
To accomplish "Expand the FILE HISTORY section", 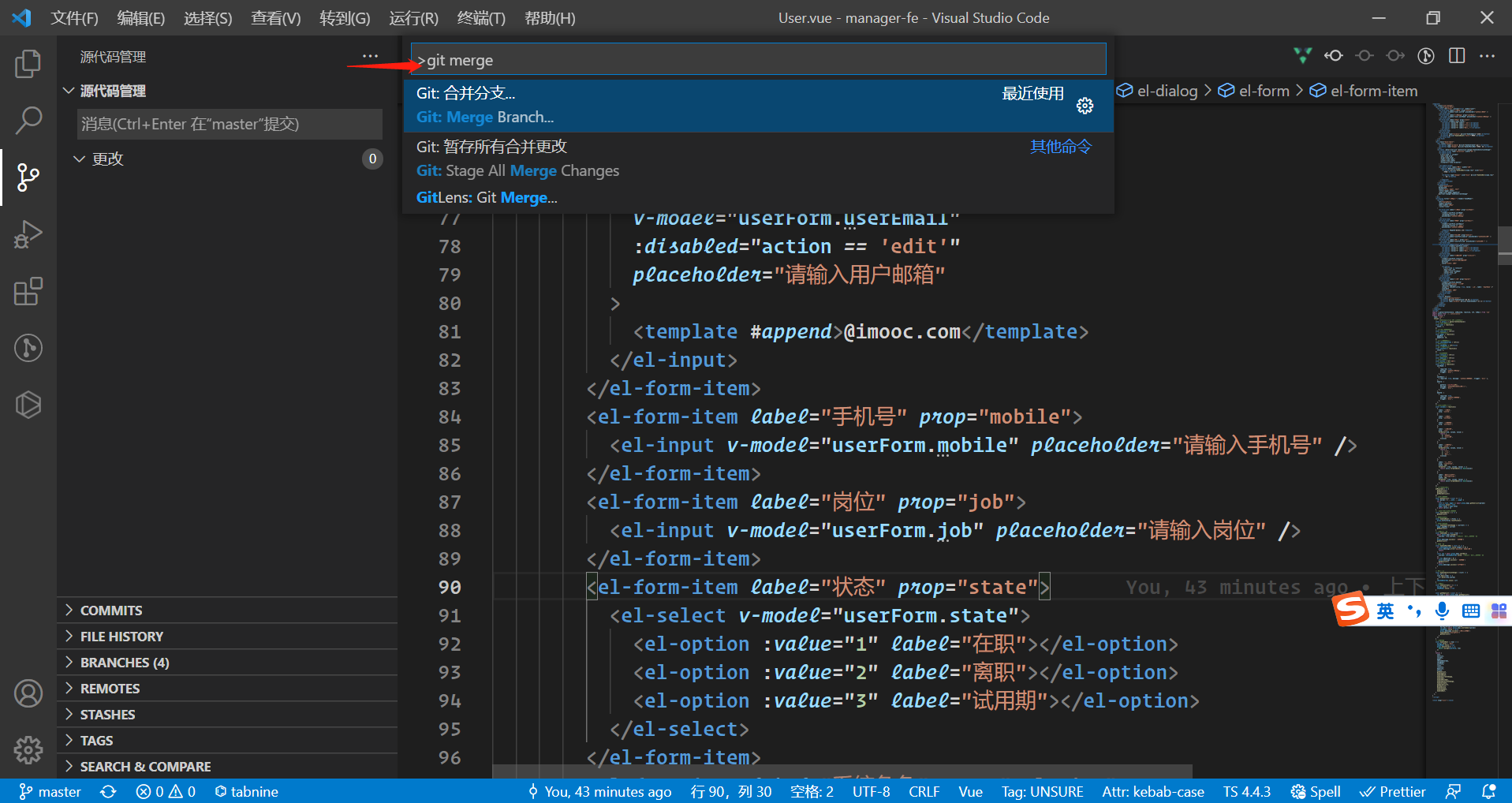I will (227, 637).
